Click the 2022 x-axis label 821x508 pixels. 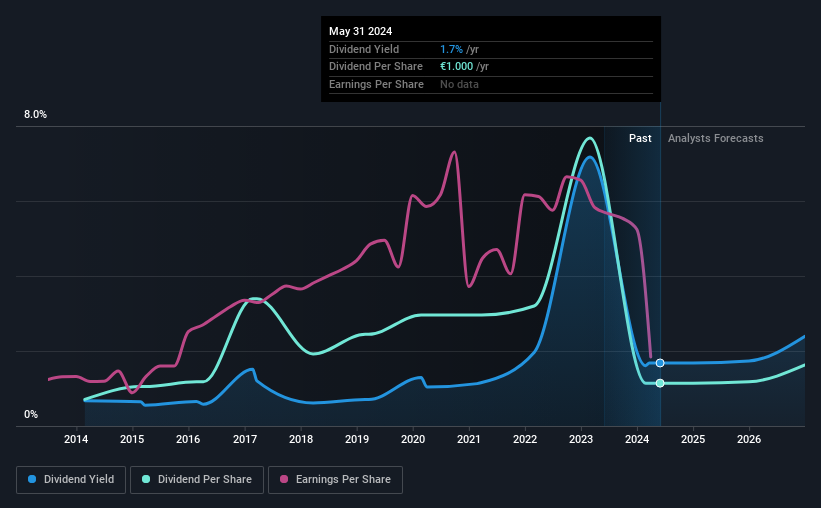525,439
